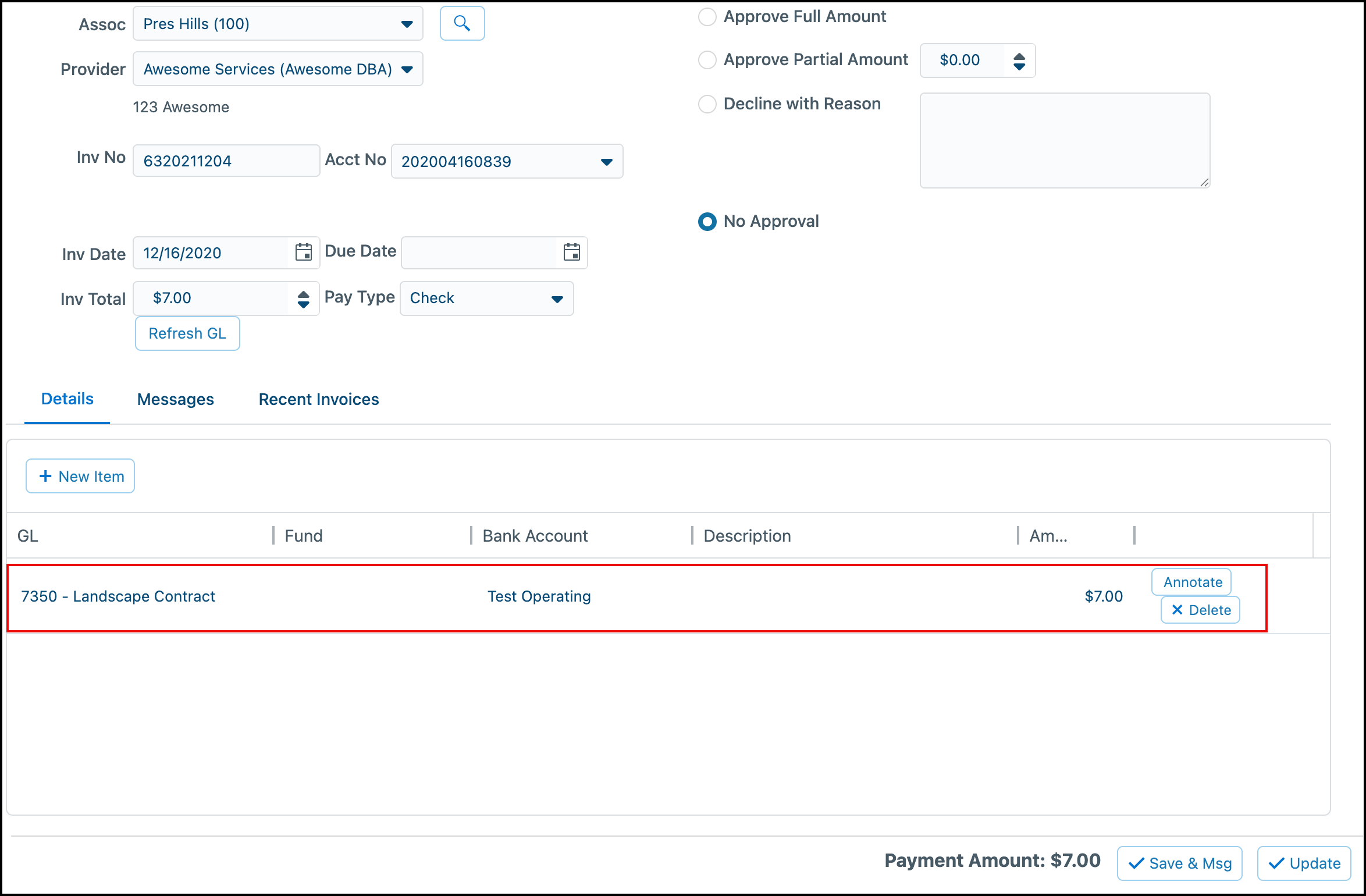Click the Inv Total $7.00 field
This screenshot has height=896, width=1366.
(211, 298)
